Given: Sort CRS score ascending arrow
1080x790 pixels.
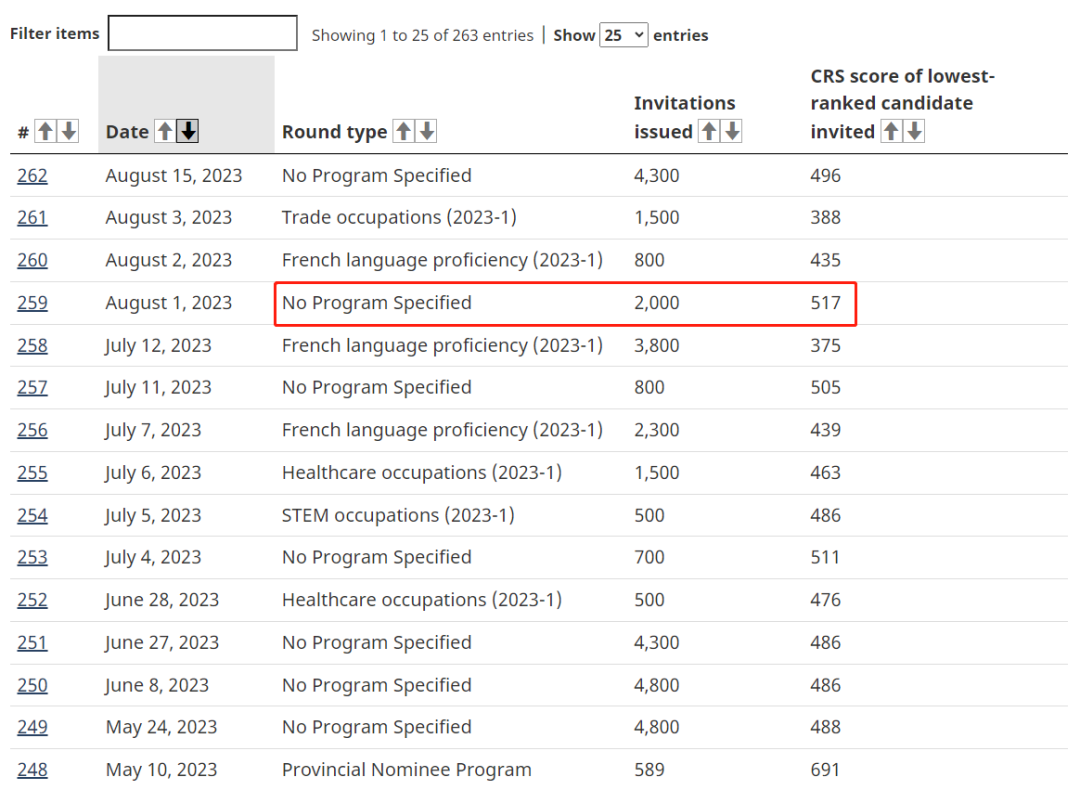Looking at the screenshot, I should tap(891, 131).
